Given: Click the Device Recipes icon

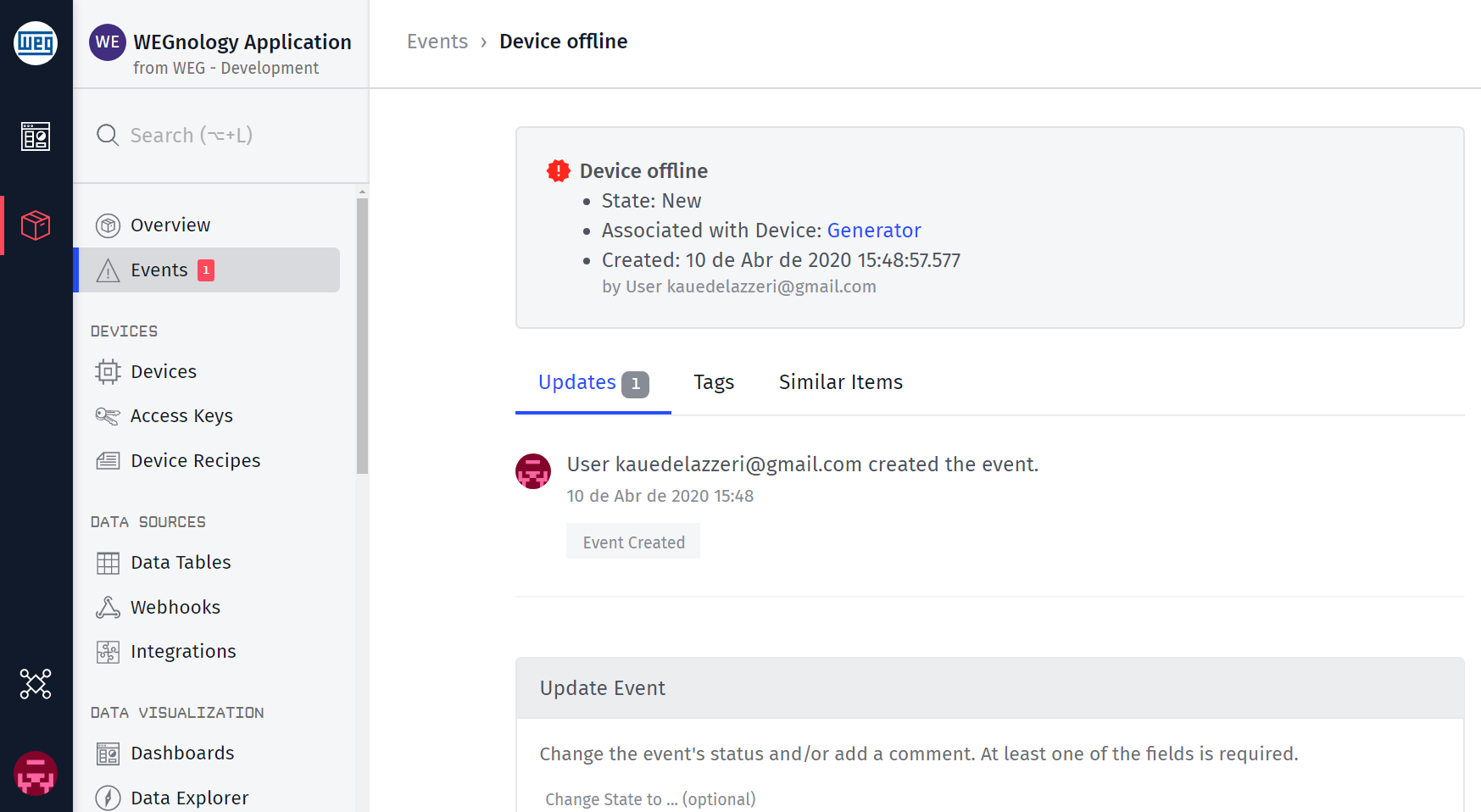Looking at the screenshot, I should (108, 461).
